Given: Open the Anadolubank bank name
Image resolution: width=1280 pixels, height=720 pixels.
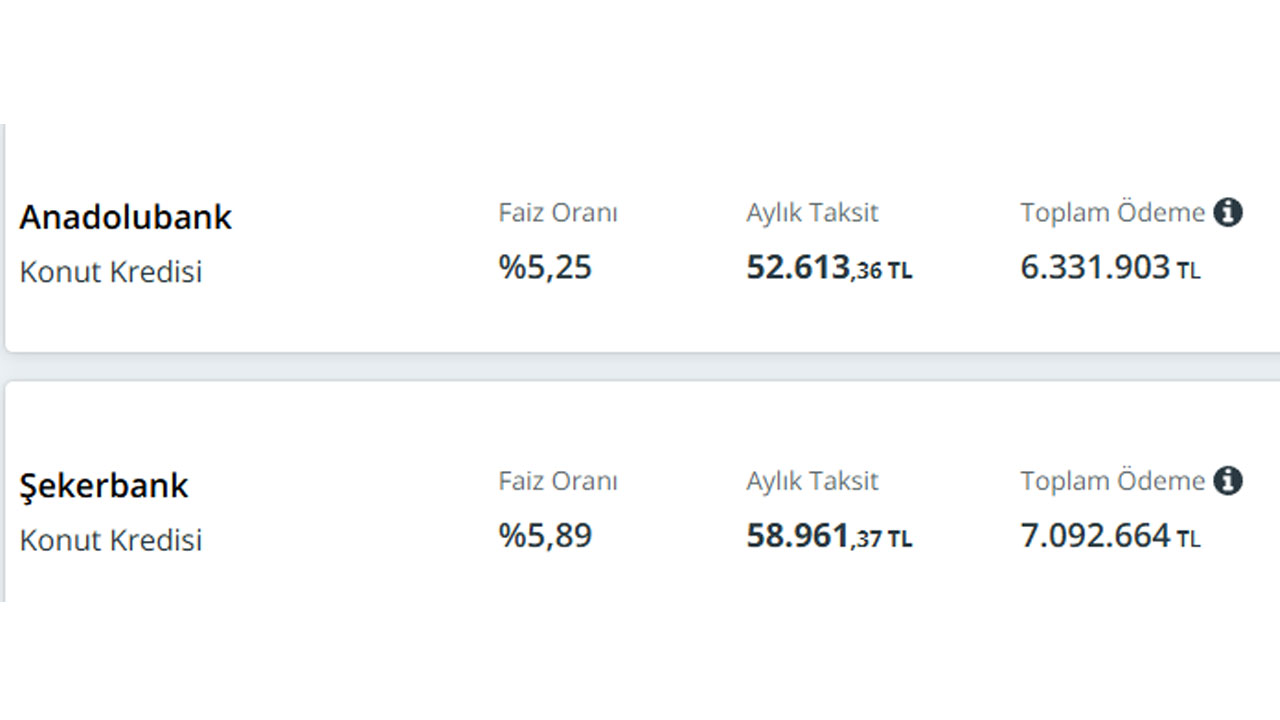Looking at the screenshot, I should (x=126, y=217).
